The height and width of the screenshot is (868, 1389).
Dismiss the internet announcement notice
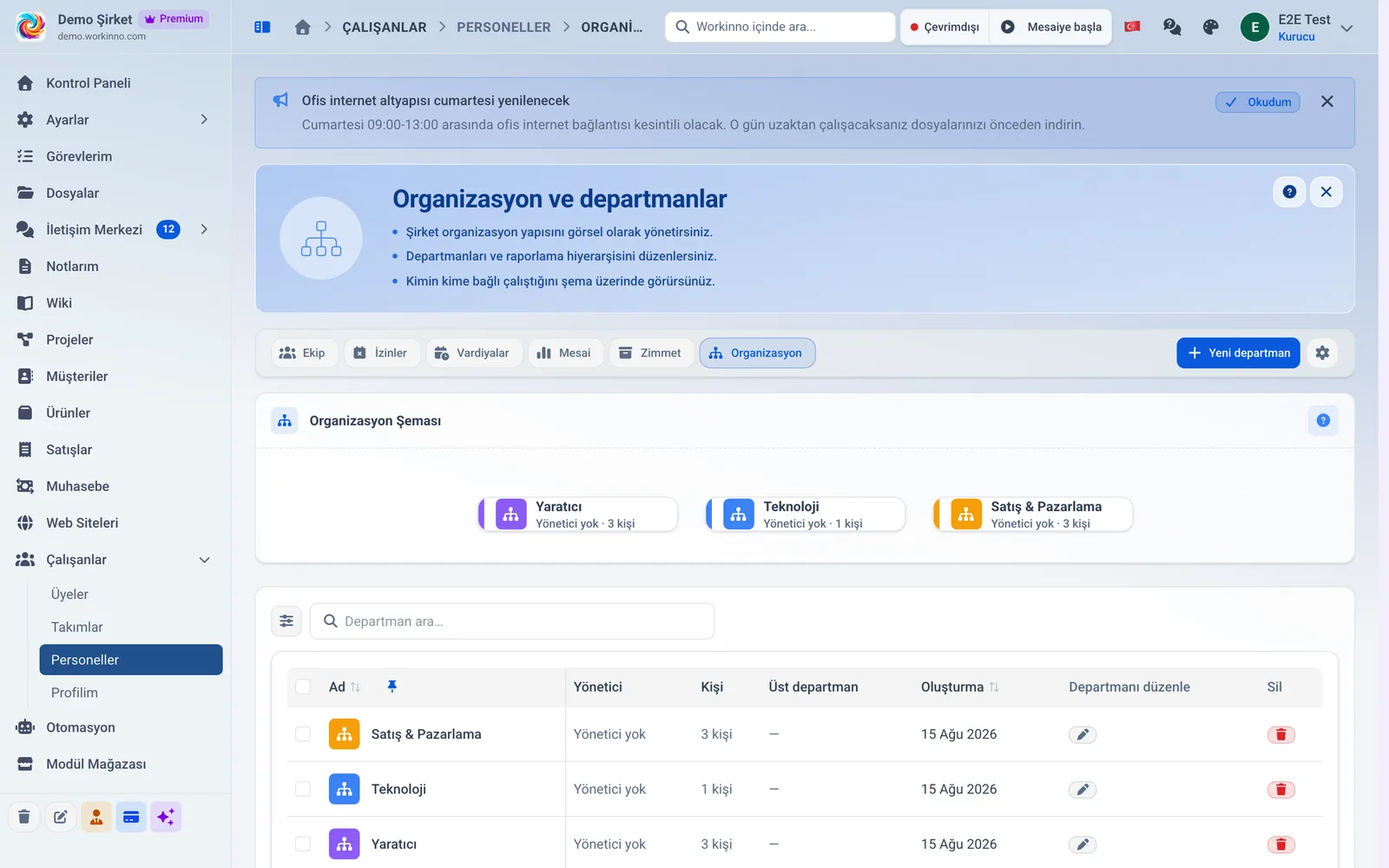pos(1326,102)
